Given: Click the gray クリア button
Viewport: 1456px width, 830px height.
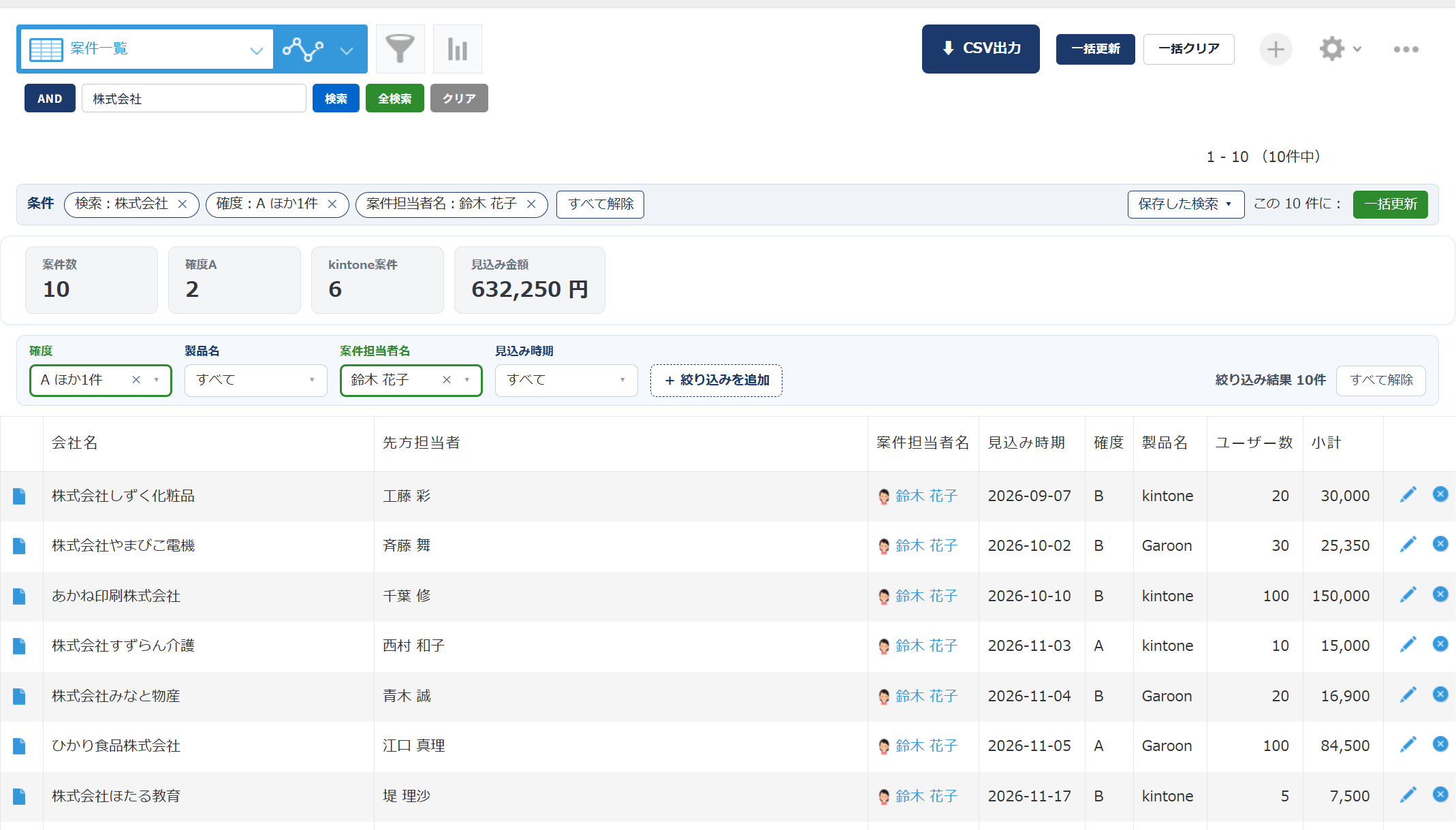Looking at the screenshot, I should [459, 99].
